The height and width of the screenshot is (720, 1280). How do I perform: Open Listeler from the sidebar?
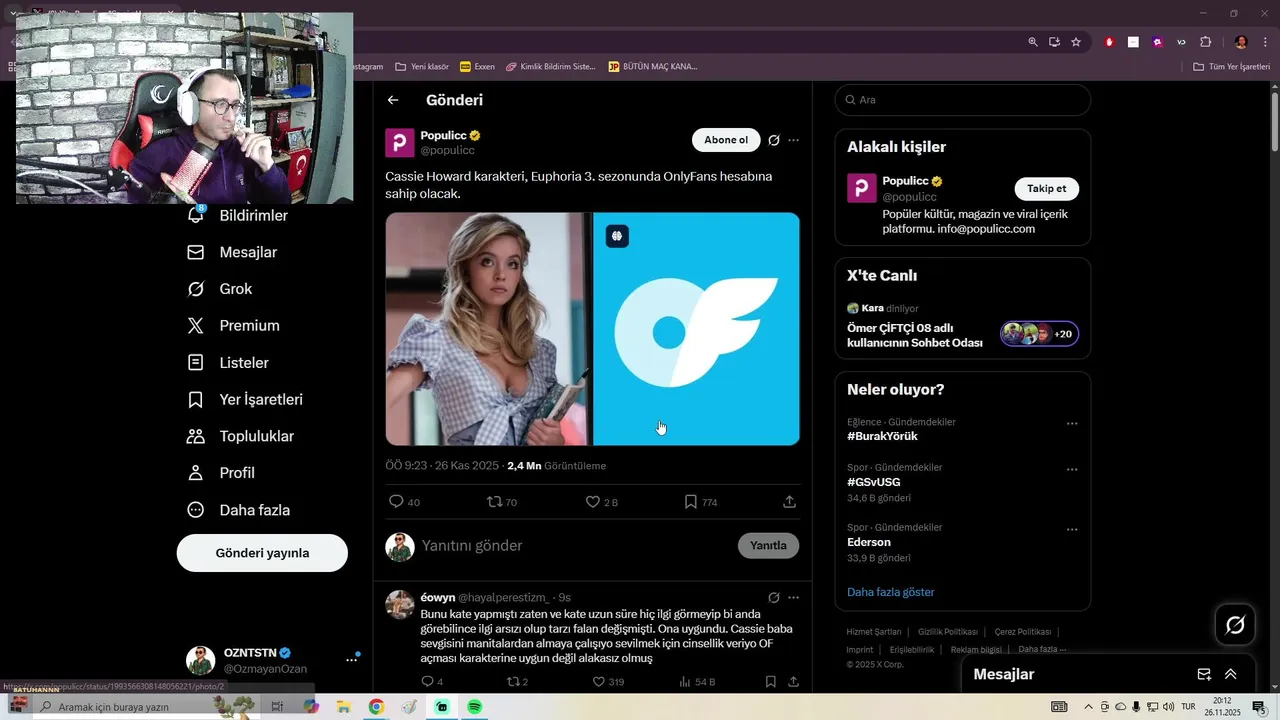[x=228, y=363]
